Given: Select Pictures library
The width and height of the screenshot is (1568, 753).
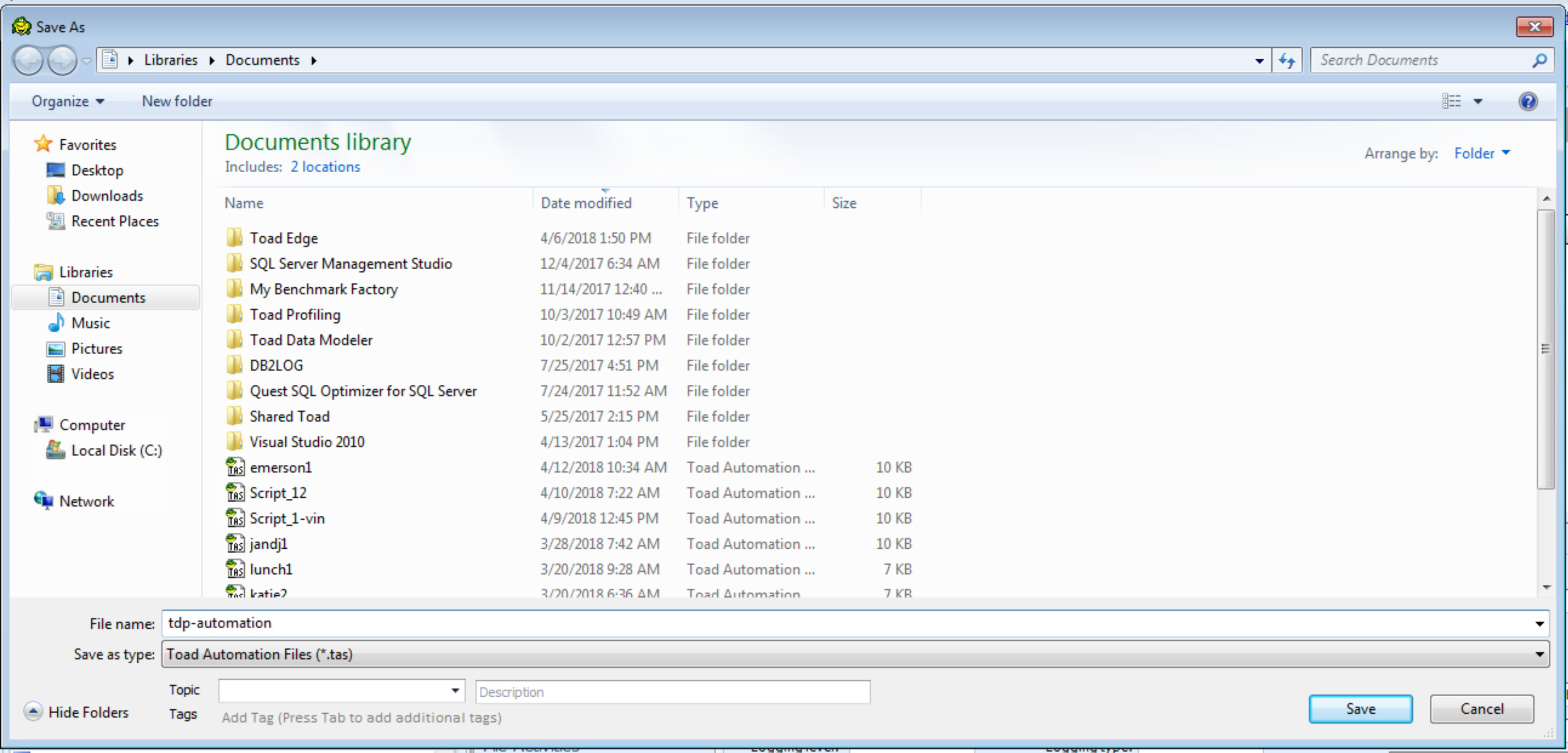Looking at the screenshot, I should coord(97,349).
